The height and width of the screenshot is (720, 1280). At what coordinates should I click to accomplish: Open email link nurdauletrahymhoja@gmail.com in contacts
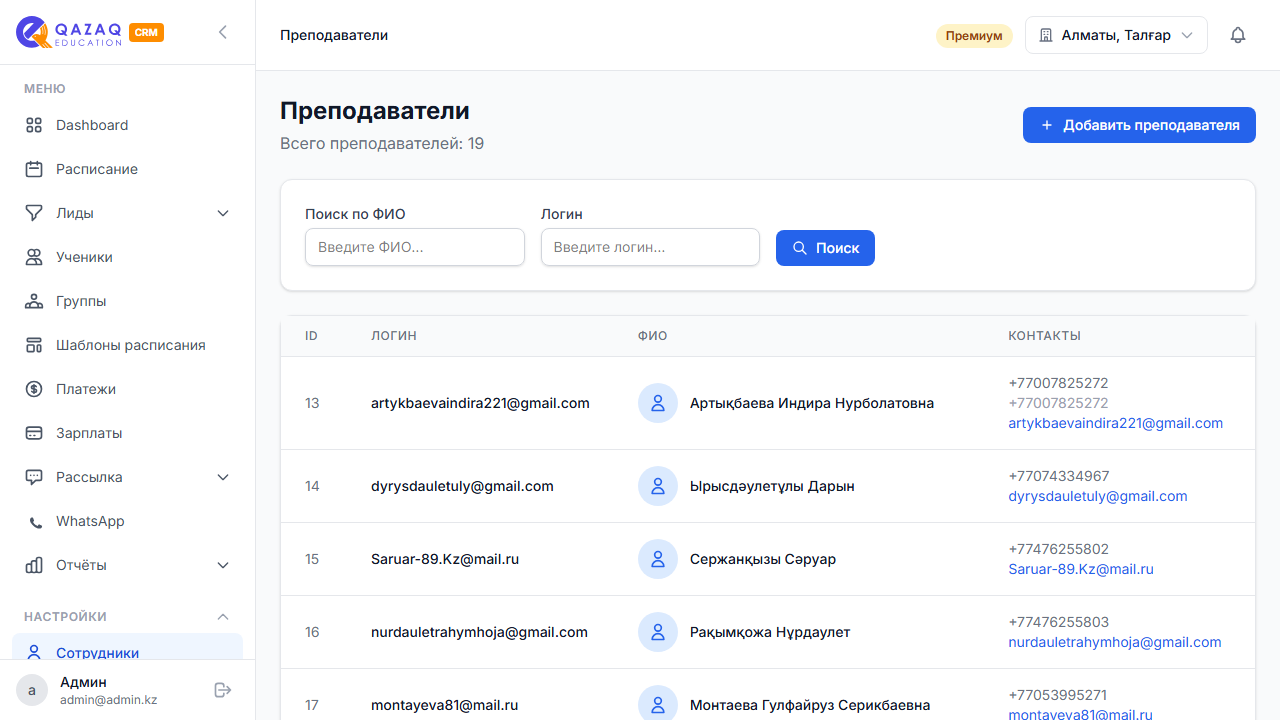(x=1115, y=642)
